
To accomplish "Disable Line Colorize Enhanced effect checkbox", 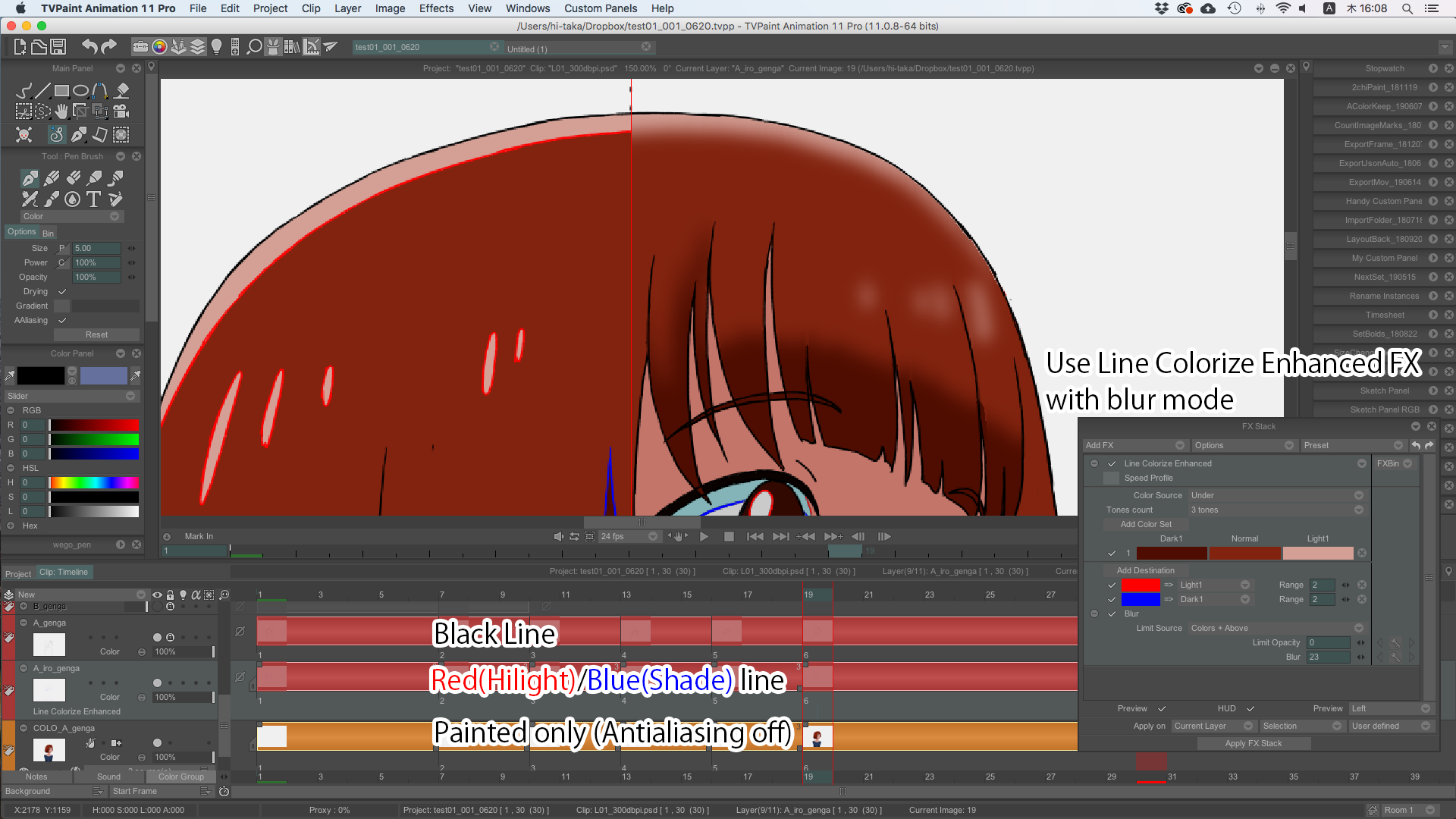I will coord(1112,463).
